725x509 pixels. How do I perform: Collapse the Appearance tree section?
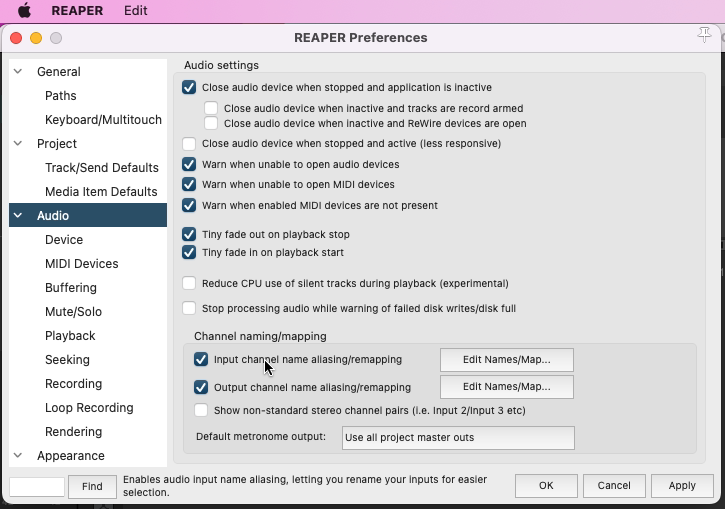coord(18,455)
